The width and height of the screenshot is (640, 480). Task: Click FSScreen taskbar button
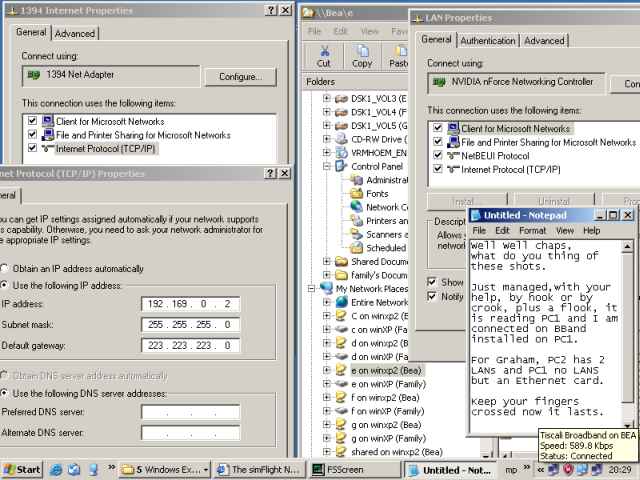351,469
